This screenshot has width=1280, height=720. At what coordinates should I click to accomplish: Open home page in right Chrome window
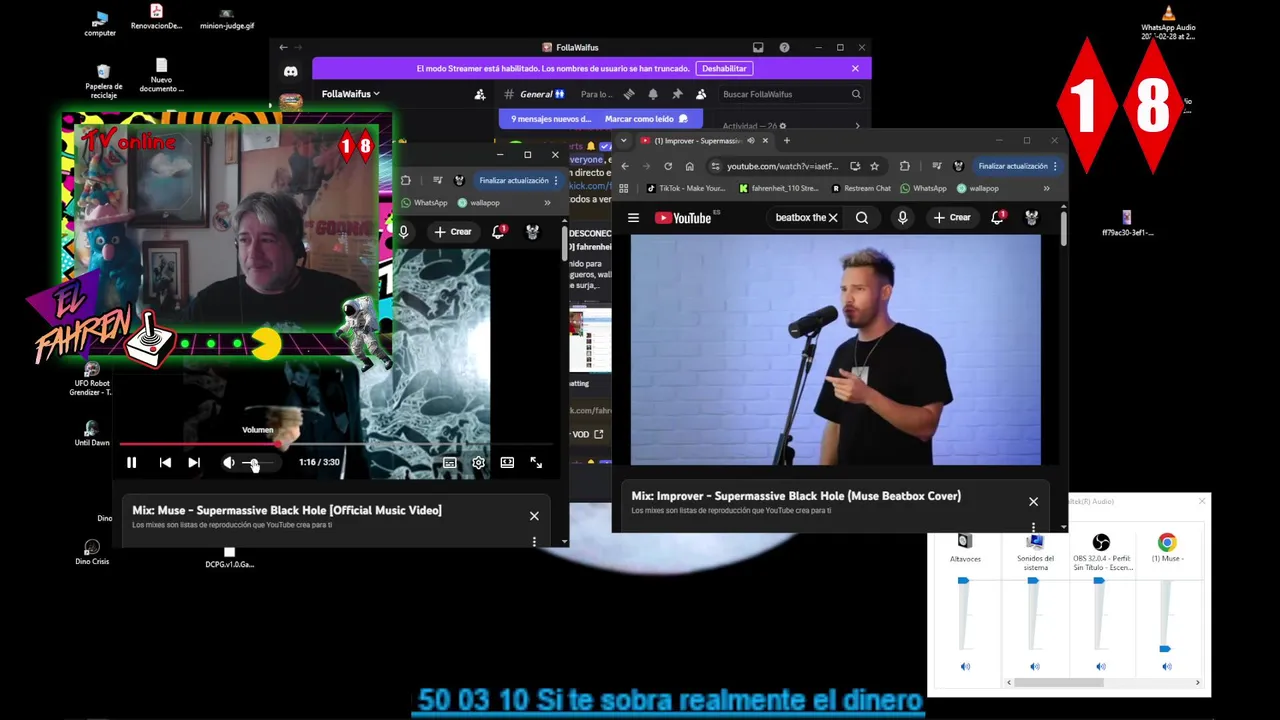click(x=689, y=166)
